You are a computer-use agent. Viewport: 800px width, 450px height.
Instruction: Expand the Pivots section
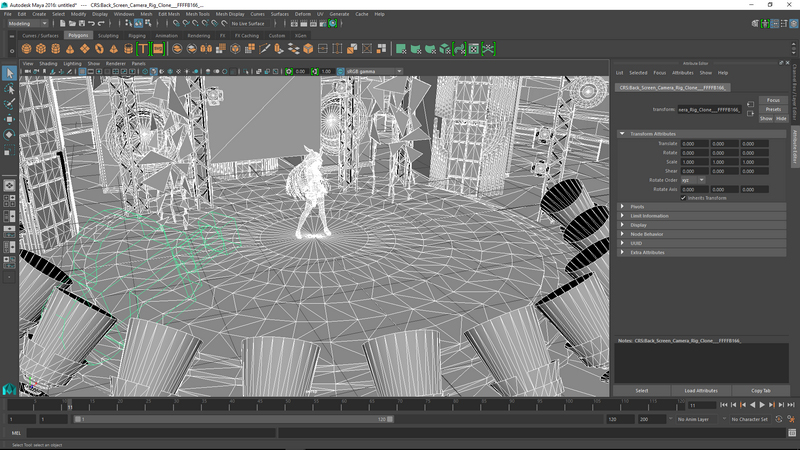637,207
